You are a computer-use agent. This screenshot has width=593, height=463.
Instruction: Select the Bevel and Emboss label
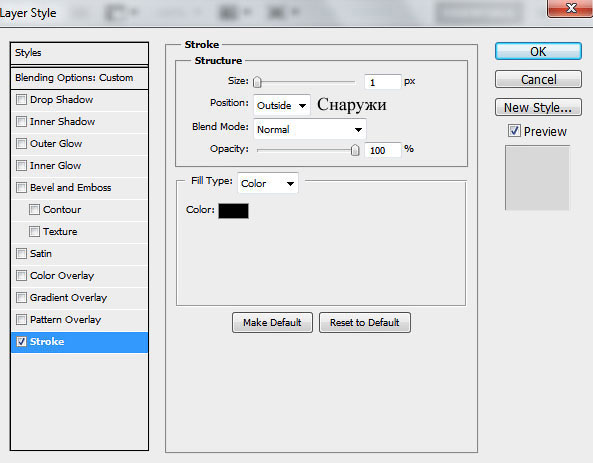pos(71,188)
